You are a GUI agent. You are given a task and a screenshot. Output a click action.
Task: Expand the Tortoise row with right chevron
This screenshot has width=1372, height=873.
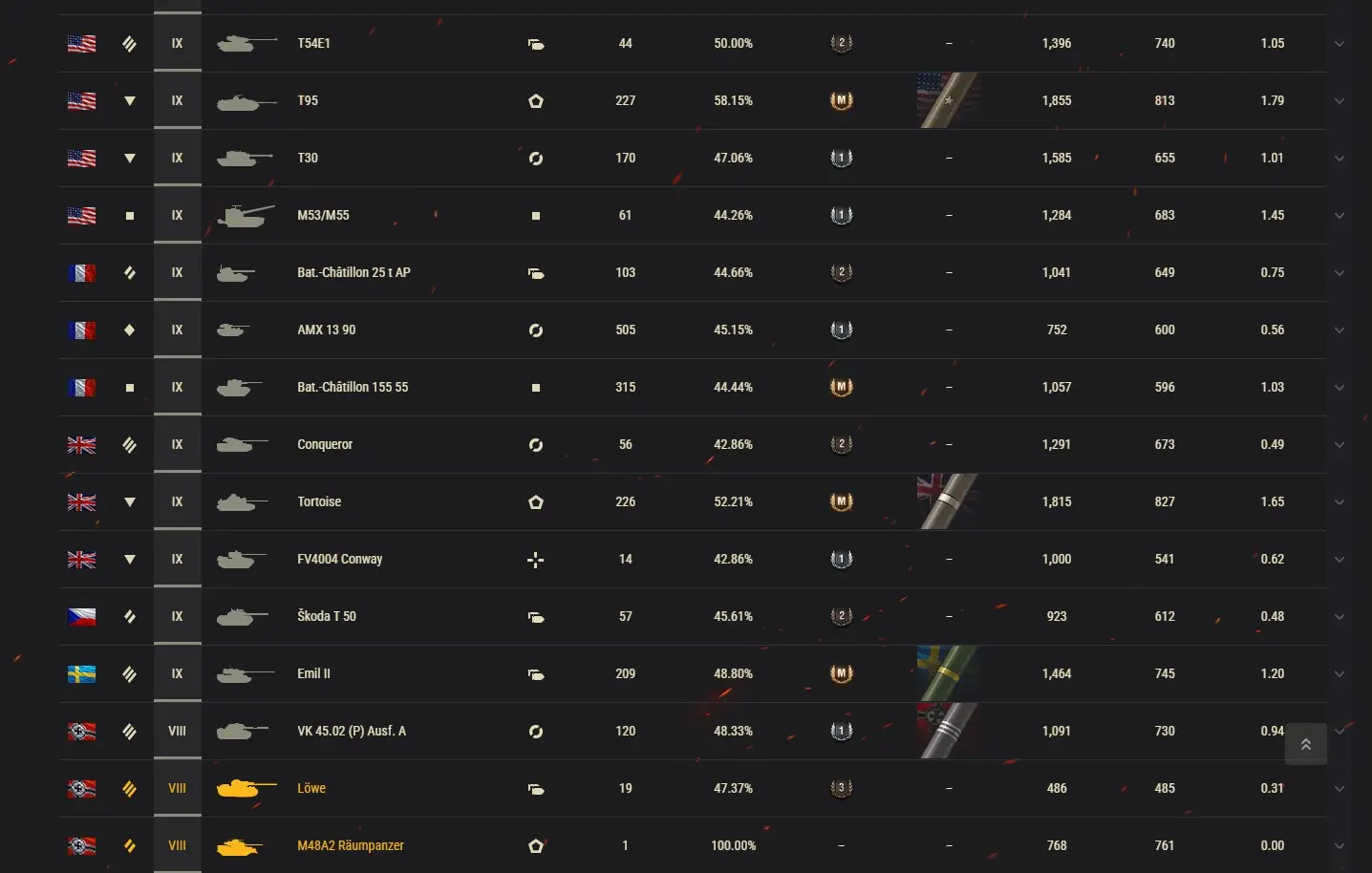1339,502
